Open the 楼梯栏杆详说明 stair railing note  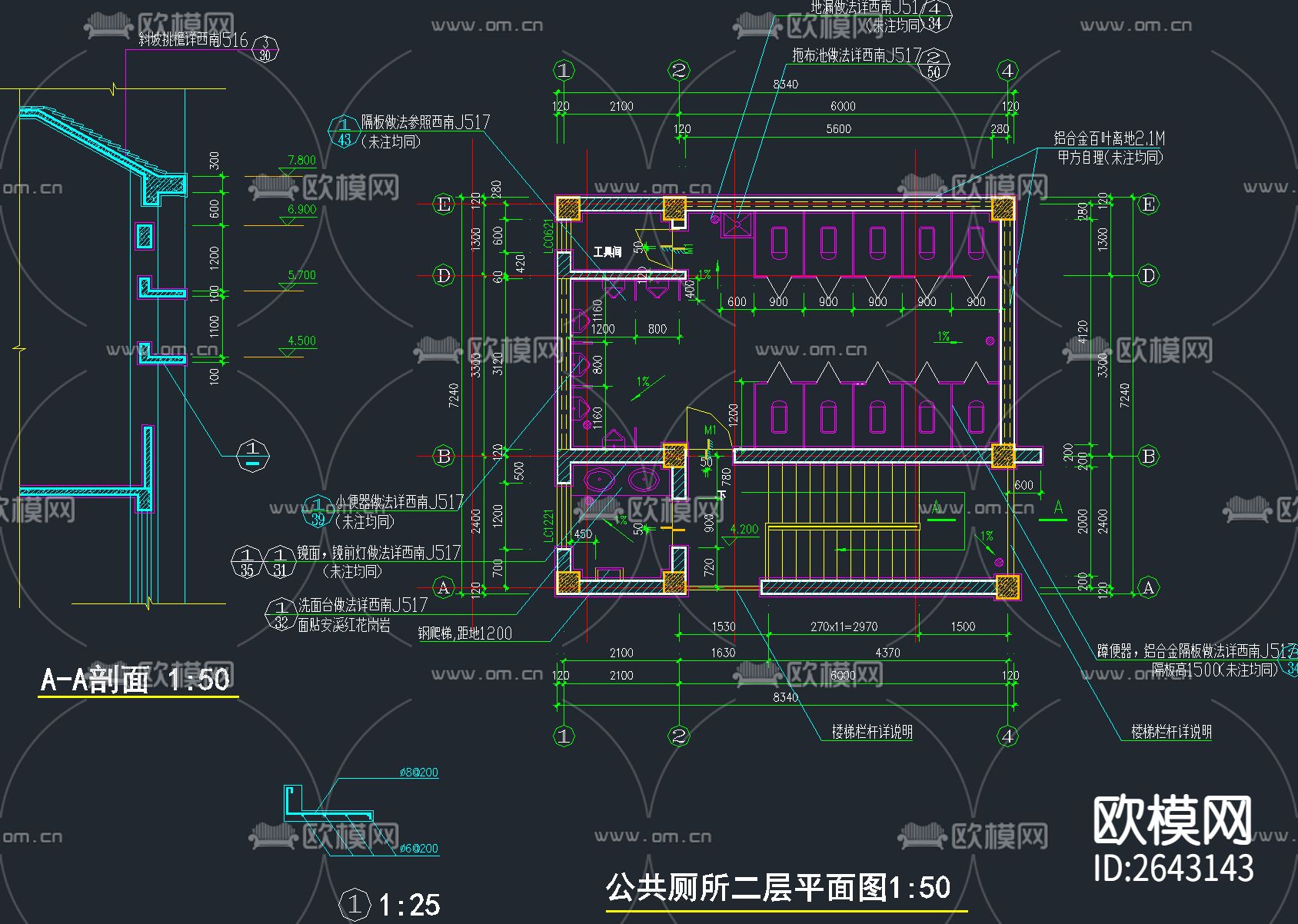coord(873,732)
